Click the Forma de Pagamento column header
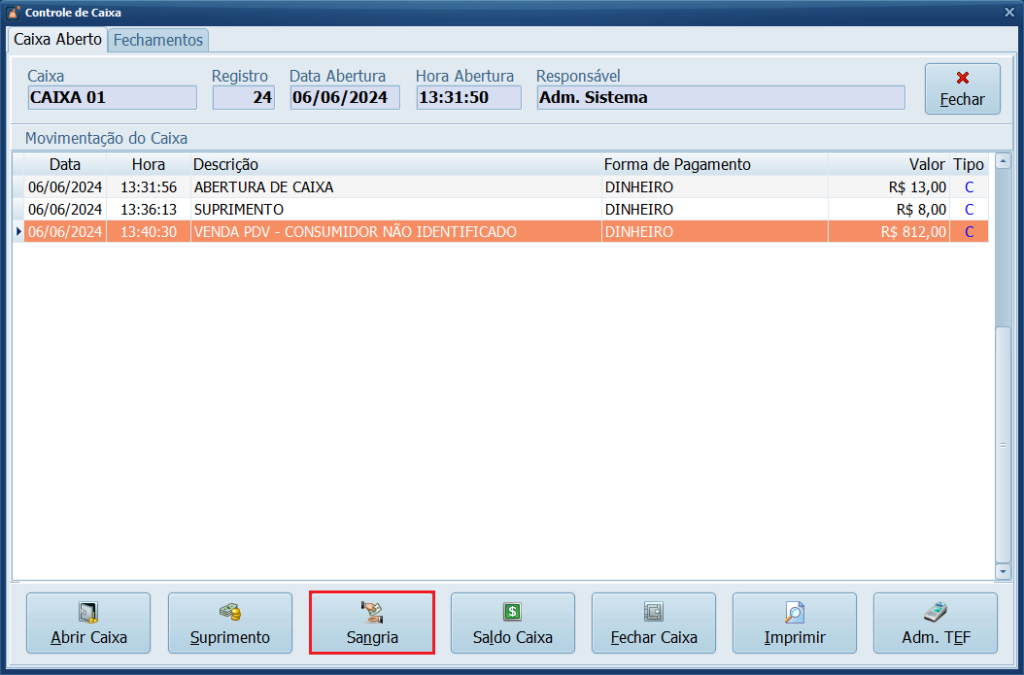This screenshot has height=675, width=1024. [x=677, y=164]
